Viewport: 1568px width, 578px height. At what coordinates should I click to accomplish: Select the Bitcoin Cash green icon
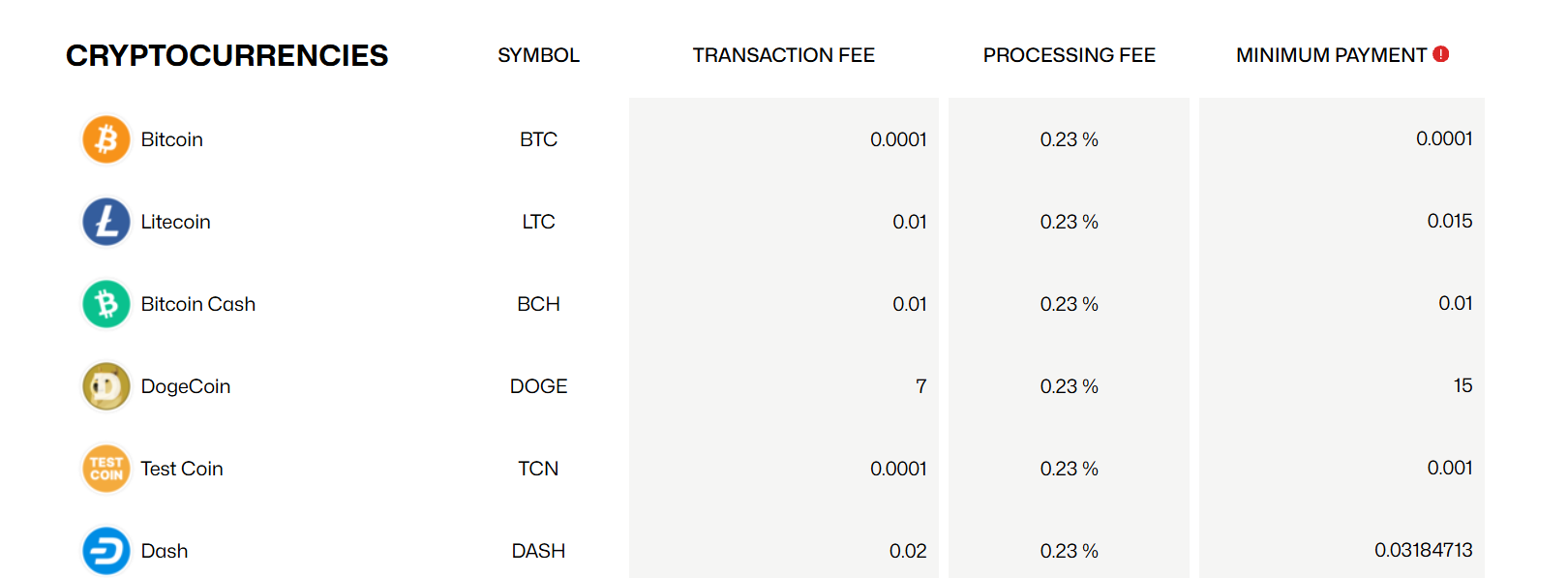(x=106, y=303)
